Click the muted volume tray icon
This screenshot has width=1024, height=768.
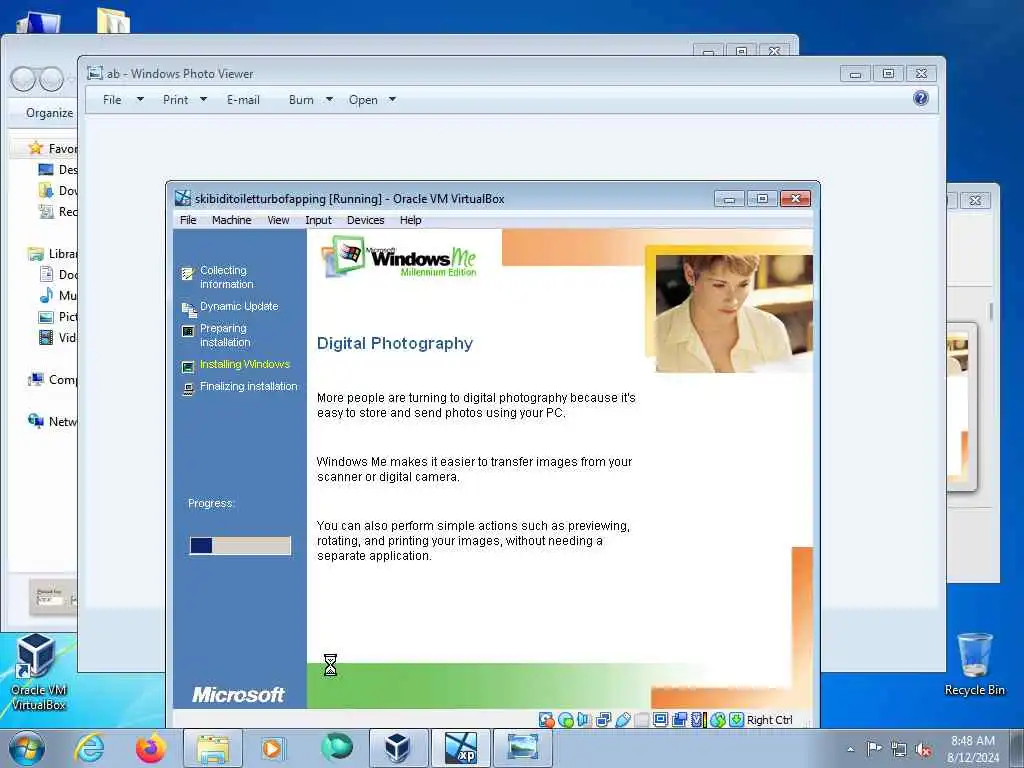(x=923, y=749)
